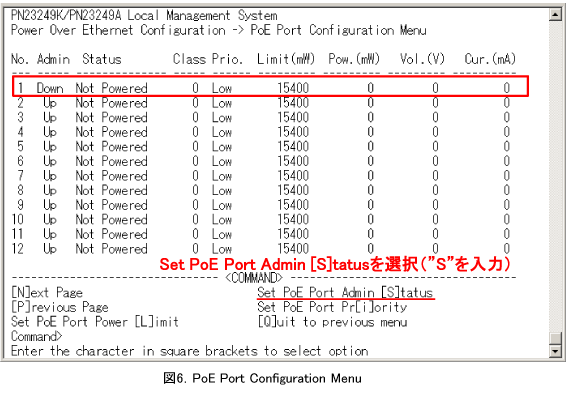
Task: Click the scrollbar up arrow
Action: [x=555, y=14]
